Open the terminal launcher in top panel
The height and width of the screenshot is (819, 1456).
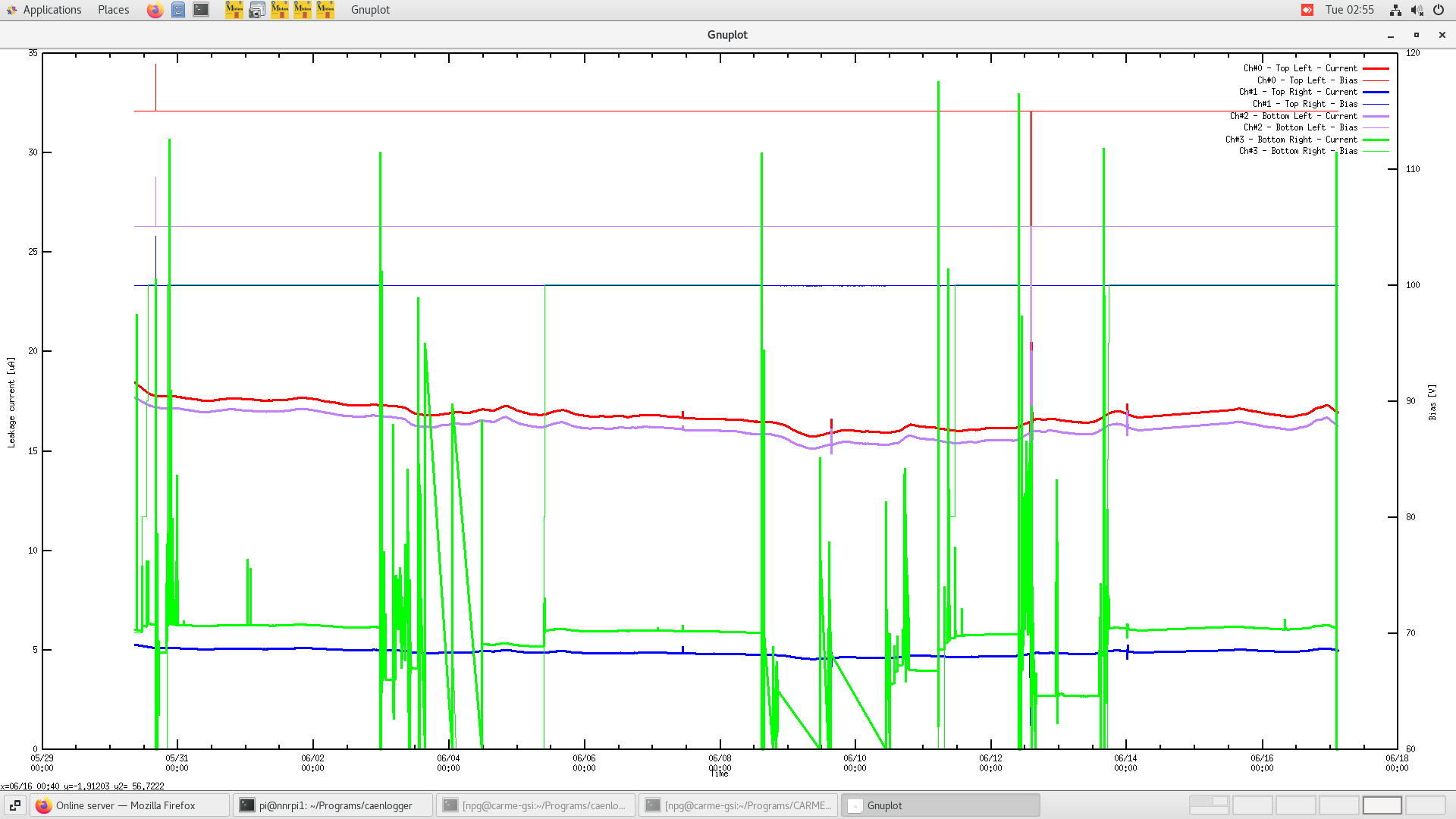pyautogui.click(x=201, y=10)
